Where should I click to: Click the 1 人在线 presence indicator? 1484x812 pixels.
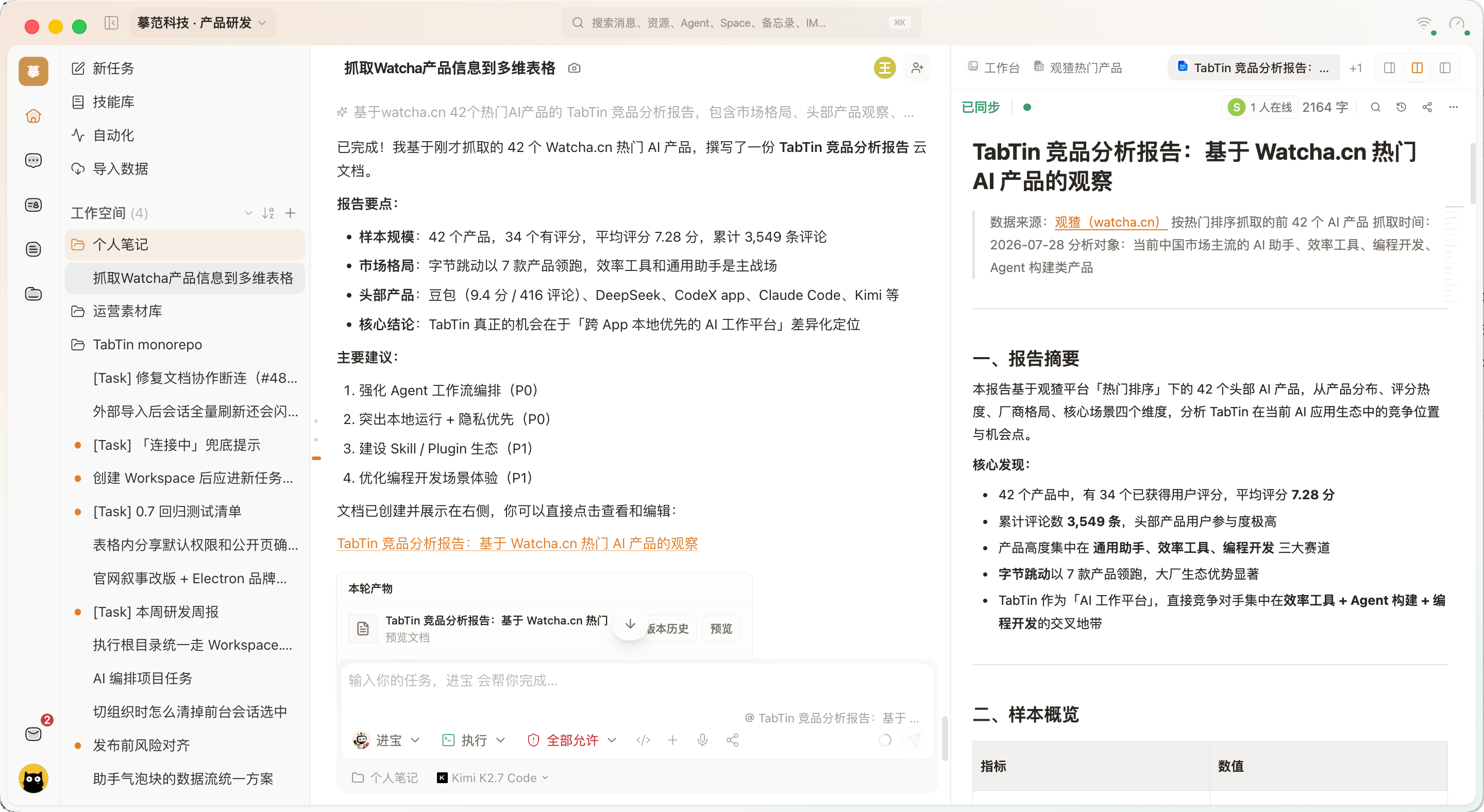1260,107
